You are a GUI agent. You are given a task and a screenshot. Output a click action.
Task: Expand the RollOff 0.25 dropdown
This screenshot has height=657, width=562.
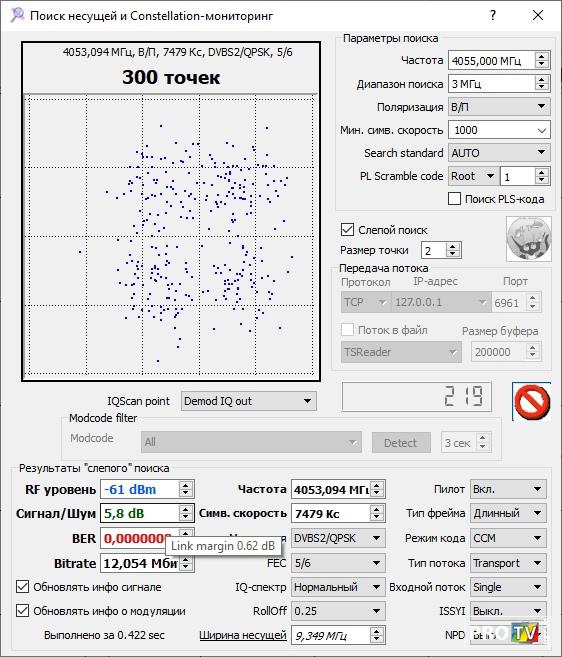338,611
